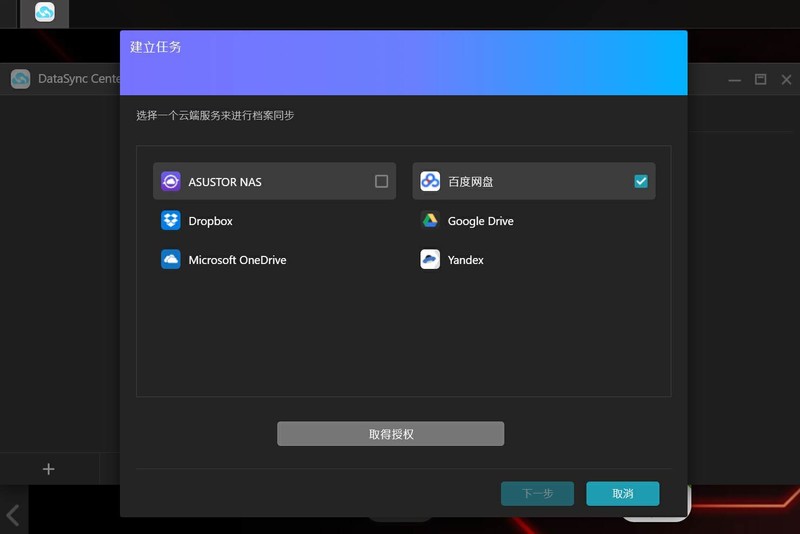This screenshot has height=534, width=800.
Task: Click the 选择一个云端服务来进行档案同步 instruction text
Action: (215, 115)
